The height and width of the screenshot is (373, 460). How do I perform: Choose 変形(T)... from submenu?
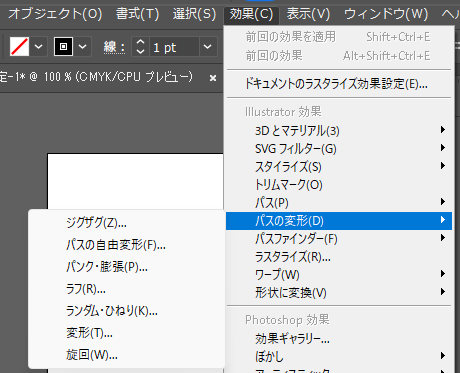click(x=127, y=333)
